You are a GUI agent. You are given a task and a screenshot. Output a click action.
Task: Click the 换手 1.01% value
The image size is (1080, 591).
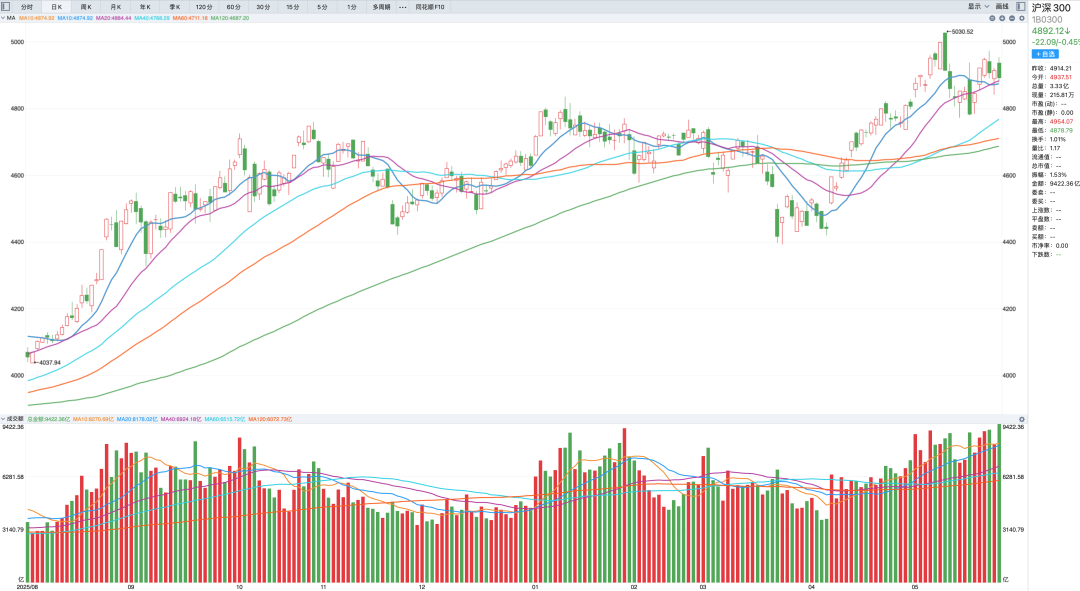point(1057,139)
